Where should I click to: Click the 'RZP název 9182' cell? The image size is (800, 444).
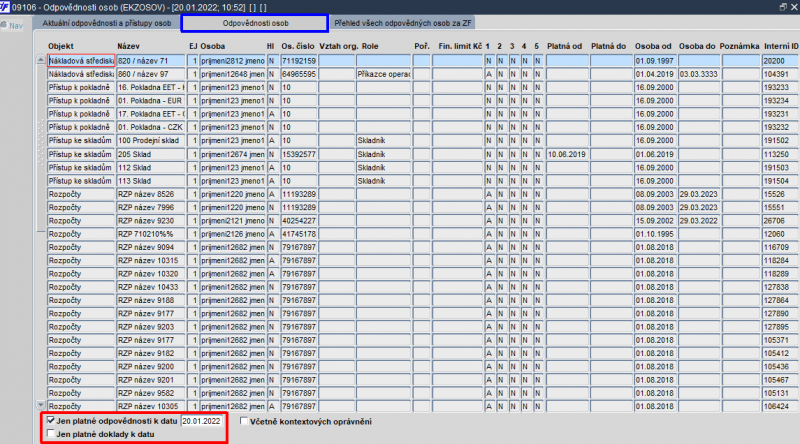pos(151,353)
